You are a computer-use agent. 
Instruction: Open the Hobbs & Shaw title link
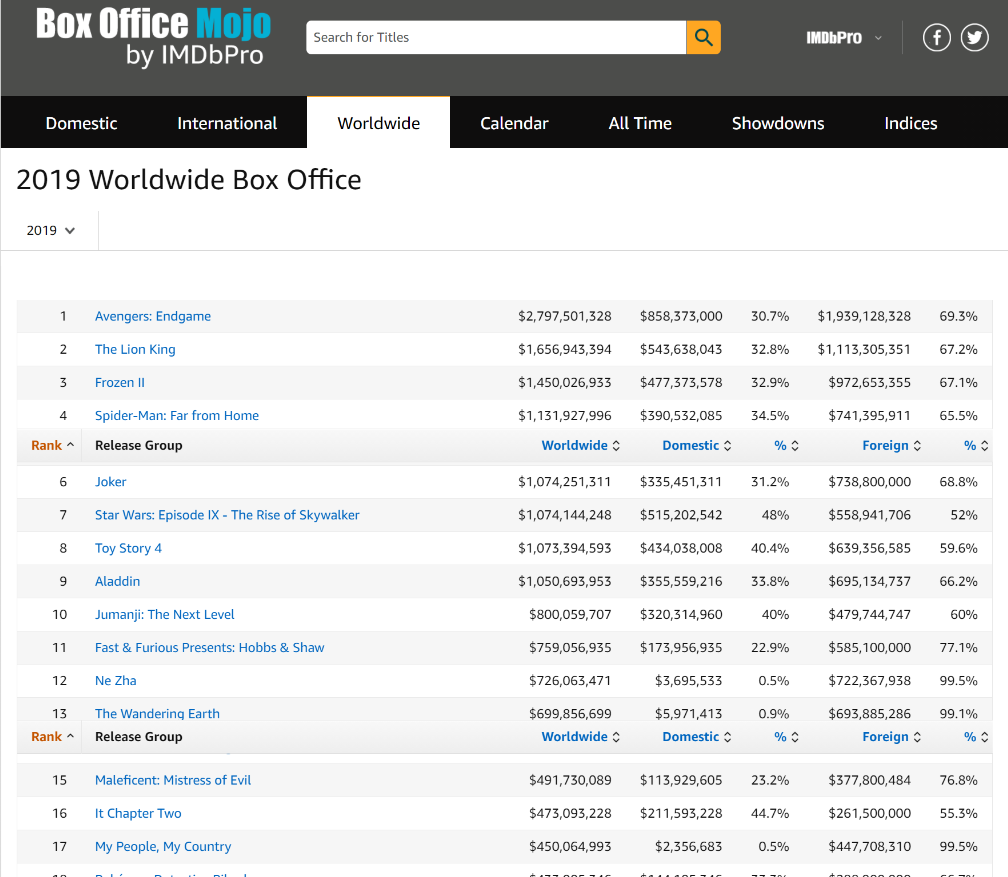(x=210, y=647)
